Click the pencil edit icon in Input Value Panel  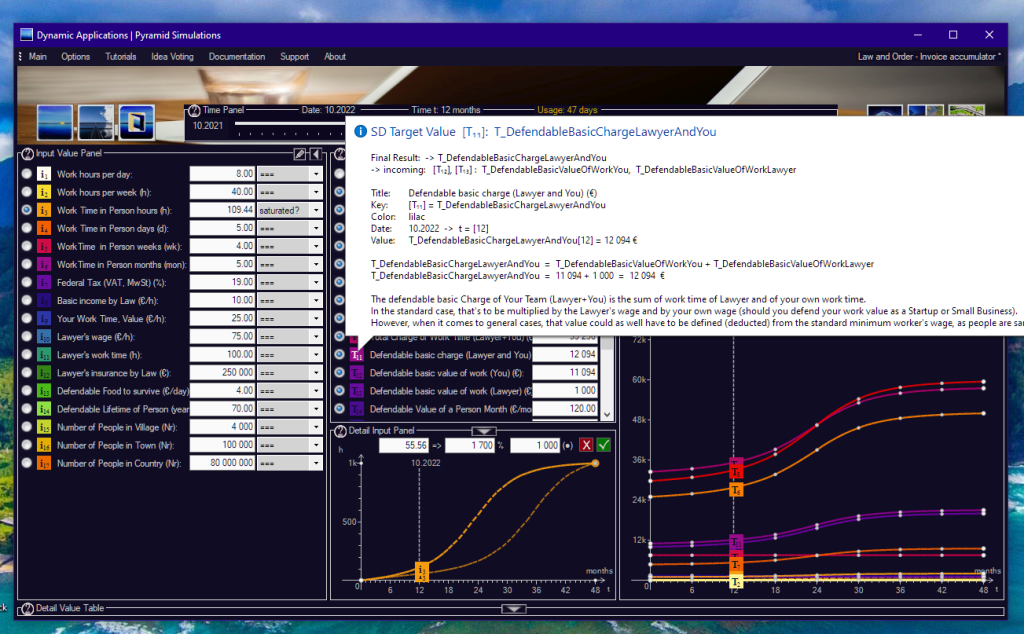pos(299,154)
